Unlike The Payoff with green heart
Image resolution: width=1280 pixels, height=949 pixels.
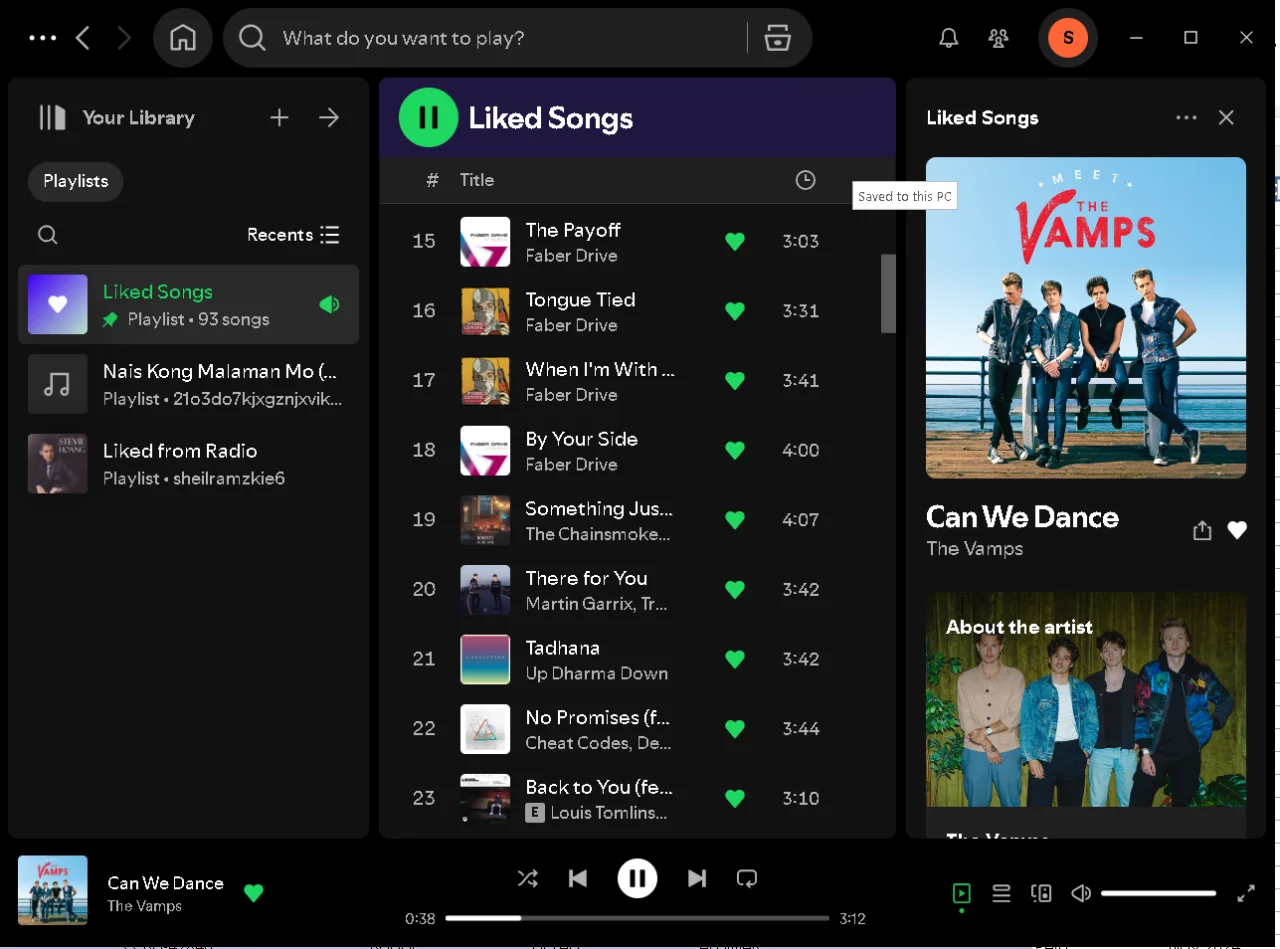click(x=735, y=241)
